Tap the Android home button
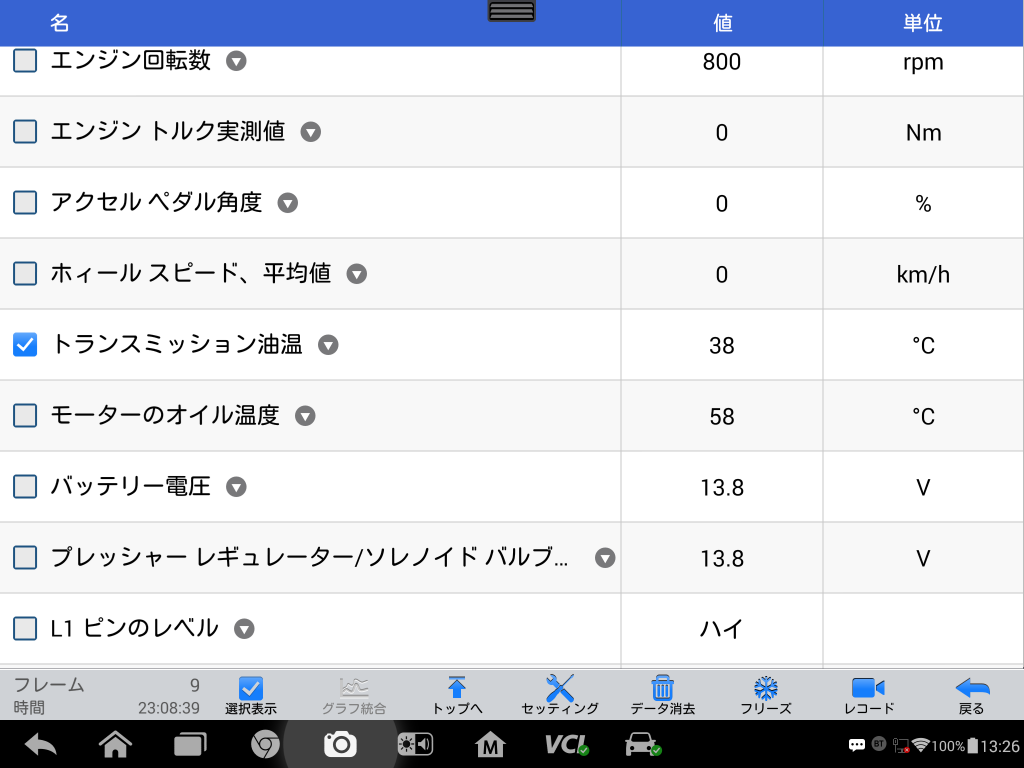This screenshot has width=1024, height=768. (115, 744)
